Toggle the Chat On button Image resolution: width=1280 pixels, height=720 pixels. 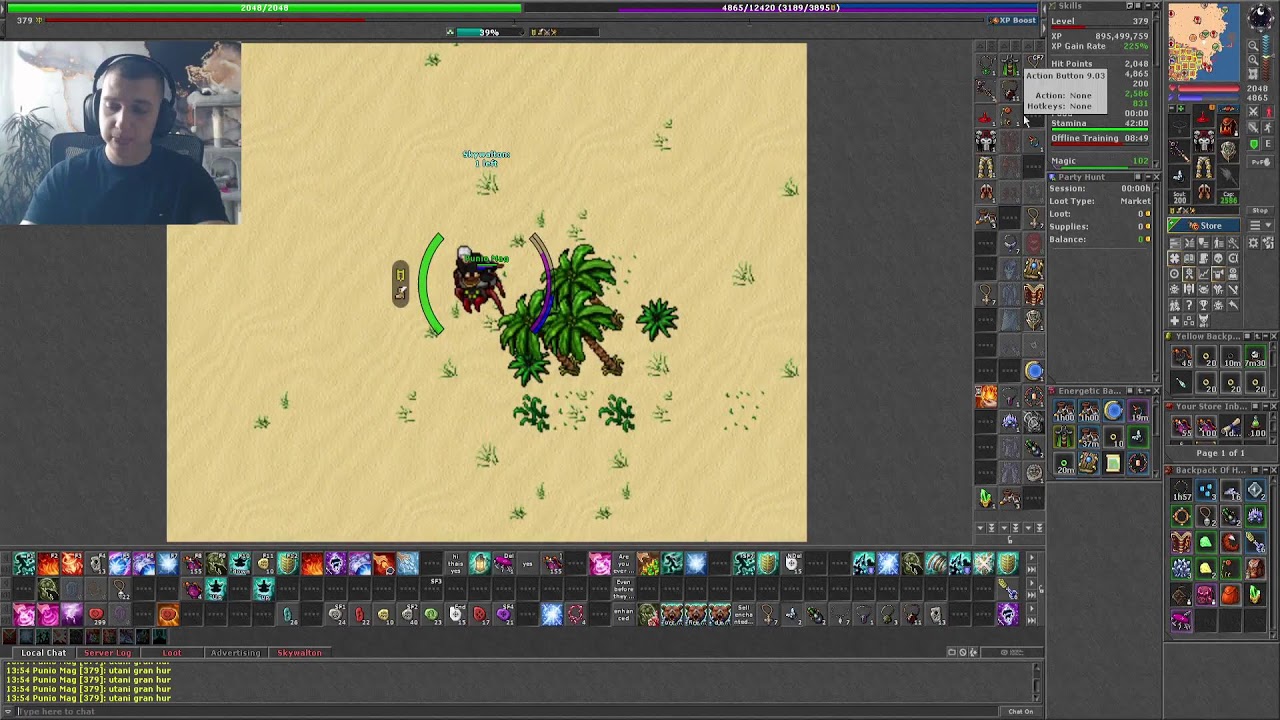[x=1020, y=711]
